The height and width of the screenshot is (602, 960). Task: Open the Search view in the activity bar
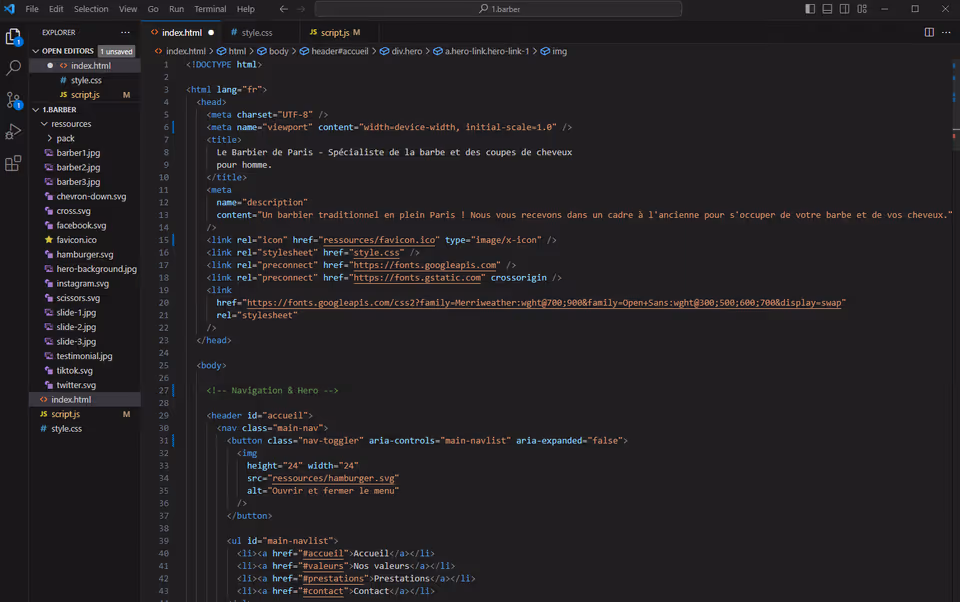(13, 69)
